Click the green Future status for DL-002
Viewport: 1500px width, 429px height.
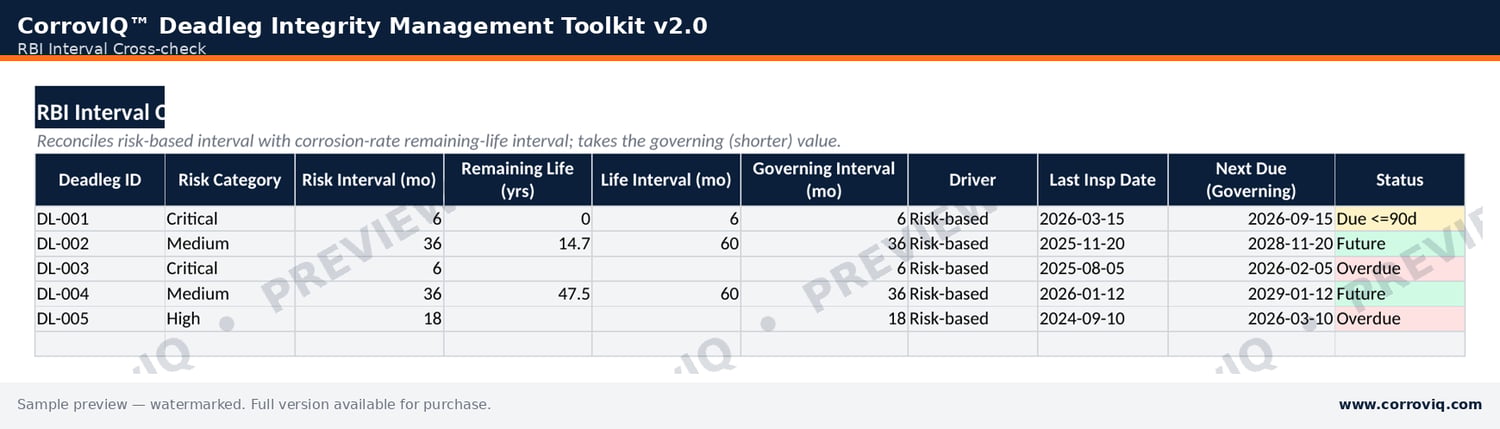(1400, 244)
